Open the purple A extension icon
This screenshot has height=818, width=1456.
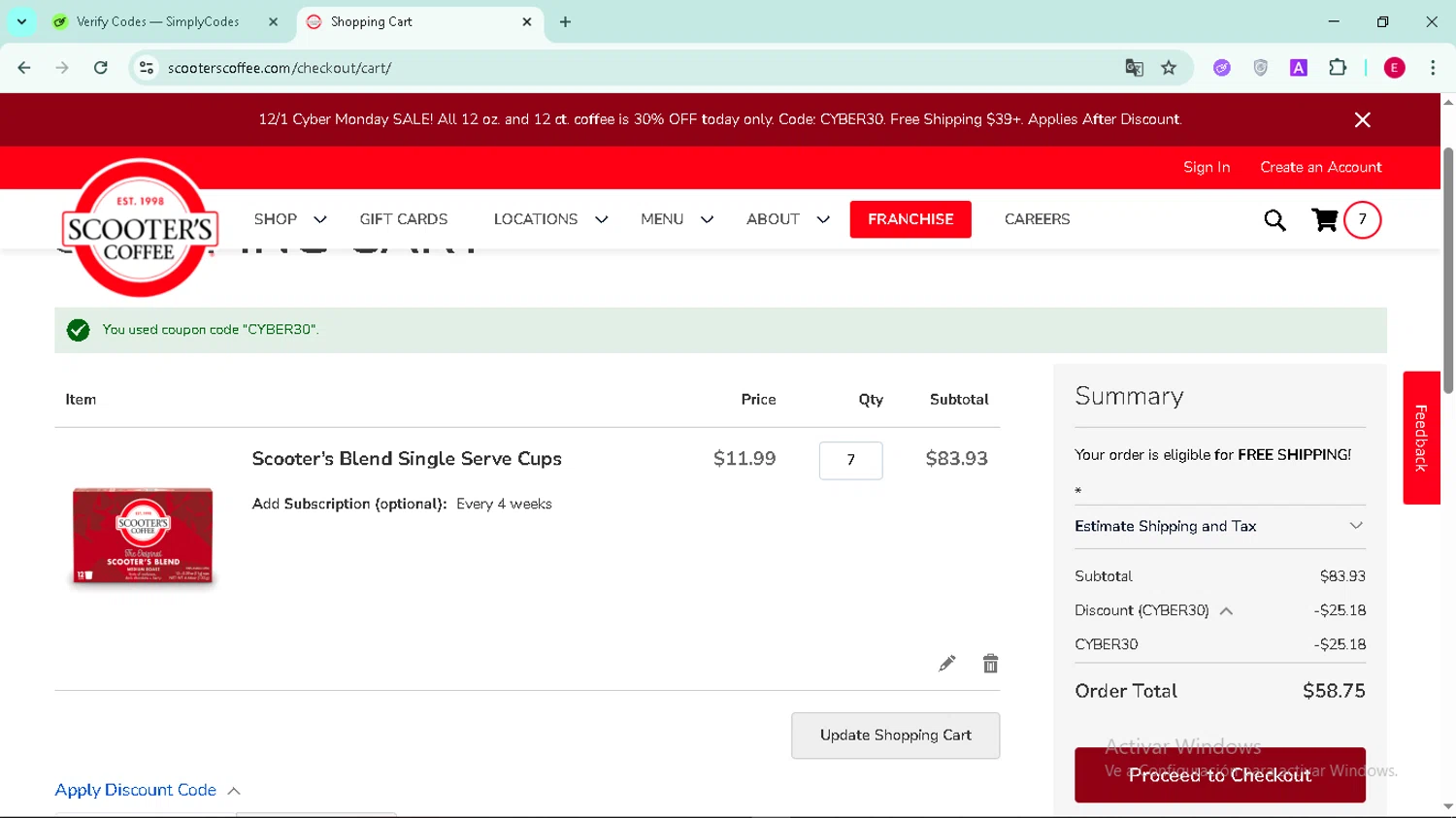[x=1299, y=68]
